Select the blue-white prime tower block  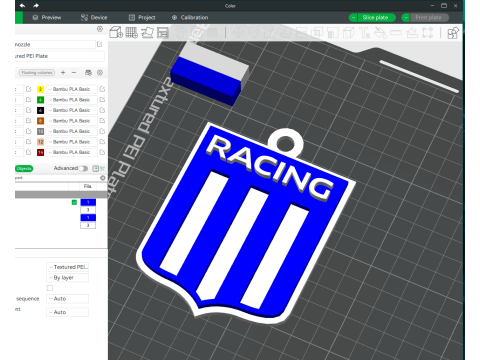pyautogui.click(x=209, y=73)
